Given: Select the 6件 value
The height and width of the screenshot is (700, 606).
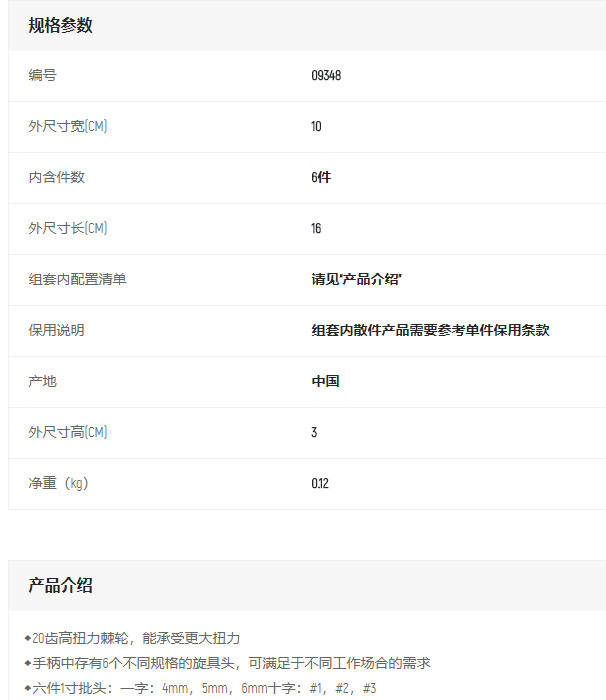Looking at the screenshot, I should 321,178.
